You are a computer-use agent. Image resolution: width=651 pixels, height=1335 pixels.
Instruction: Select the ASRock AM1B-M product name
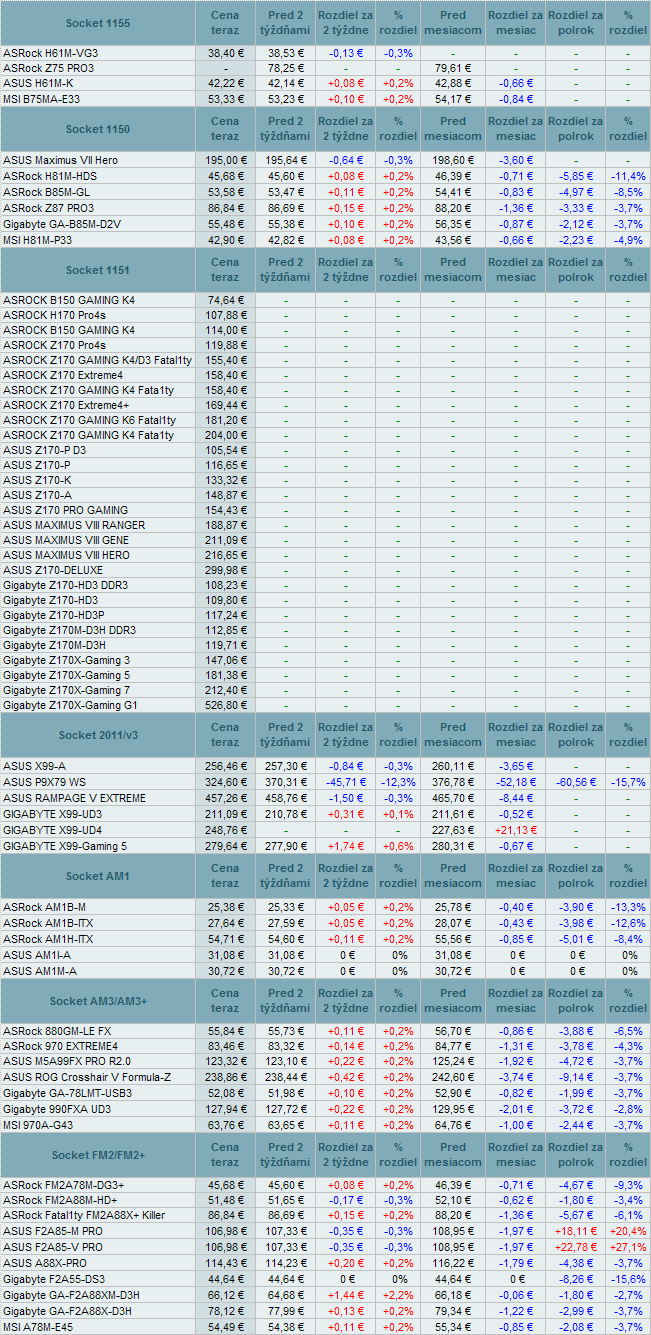tap(43, 907)
